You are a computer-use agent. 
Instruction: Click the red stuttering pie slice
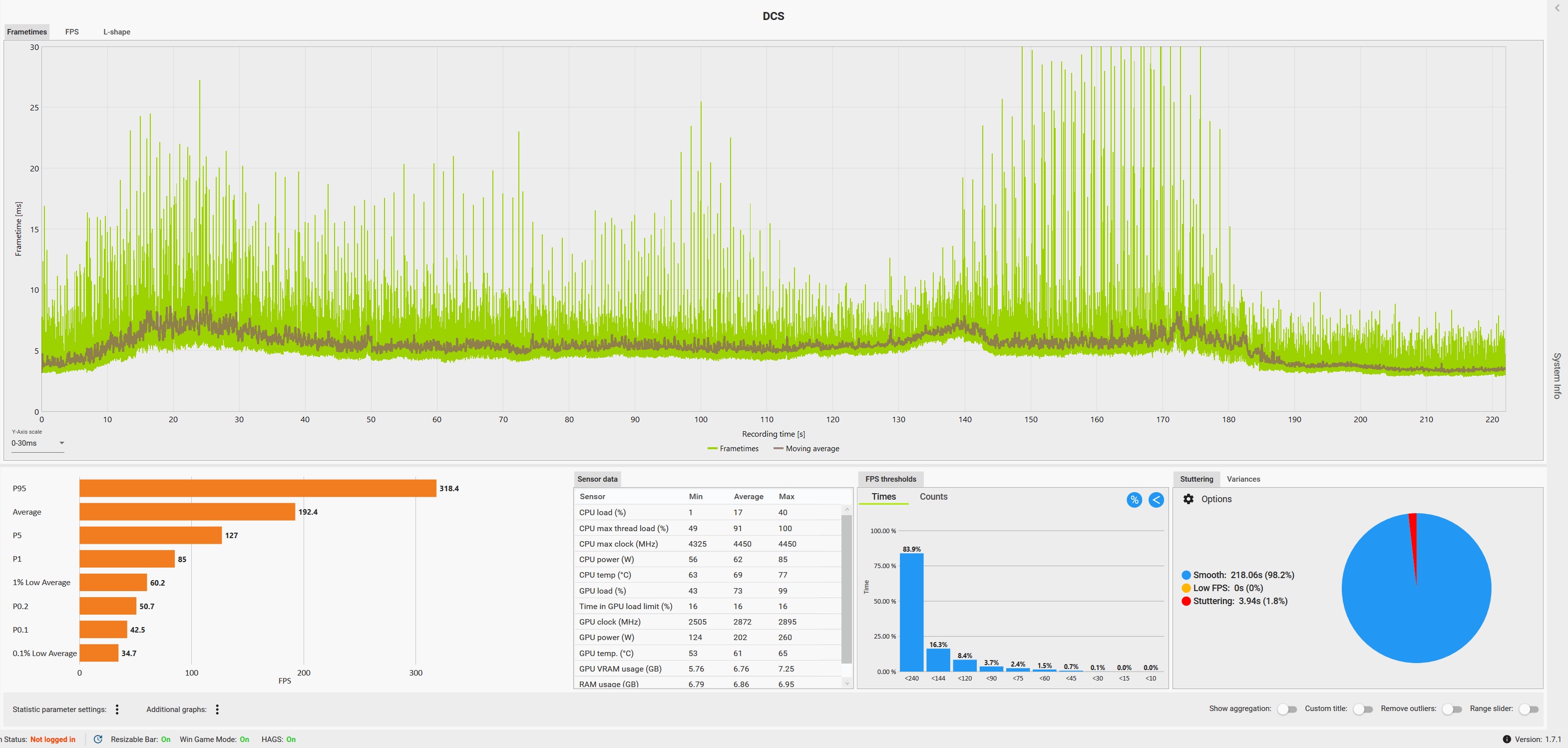[x=1413, y=536]
